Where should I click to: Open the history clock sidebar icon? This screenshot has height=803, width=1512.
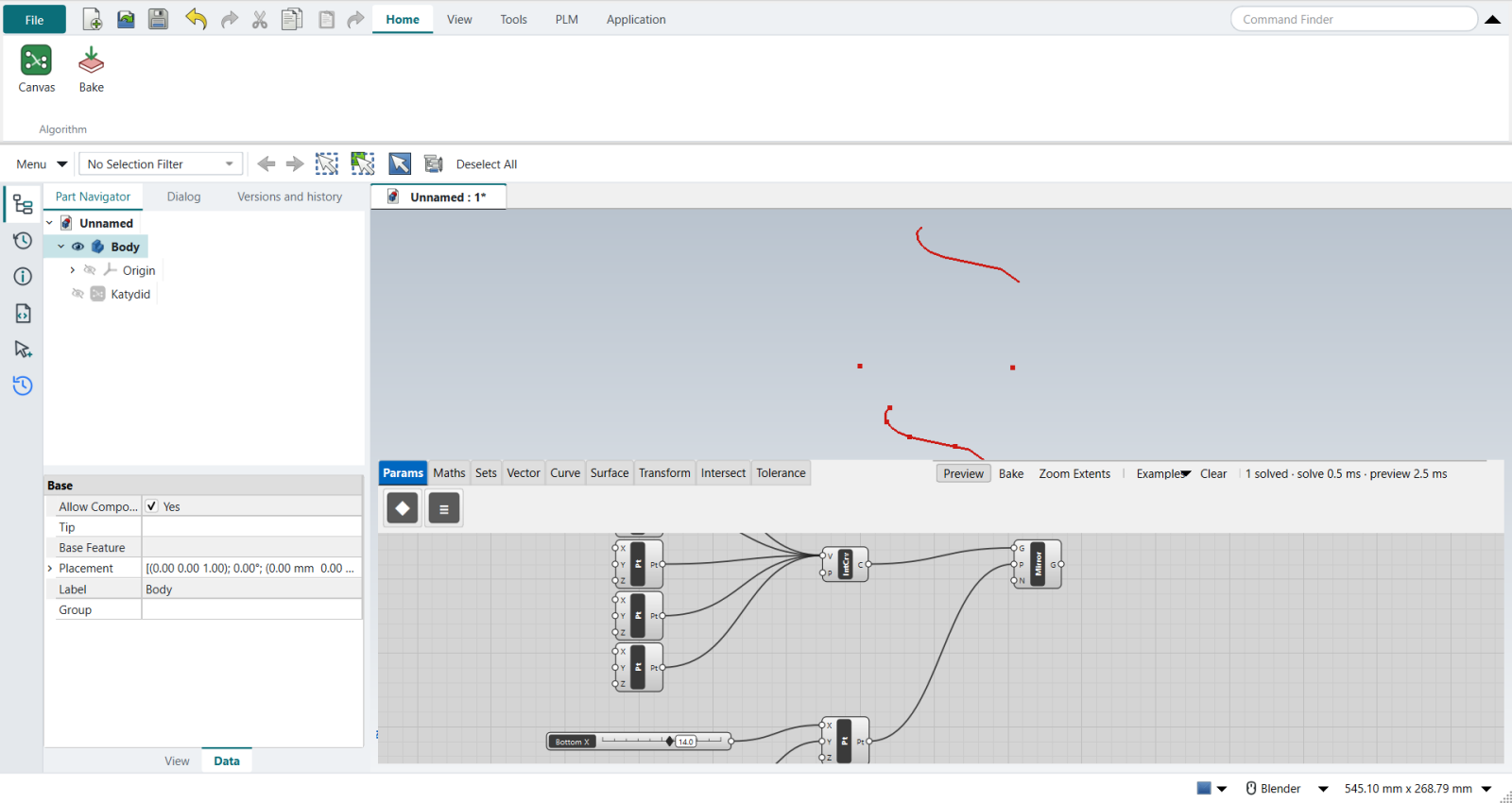(x=23, y=241)
